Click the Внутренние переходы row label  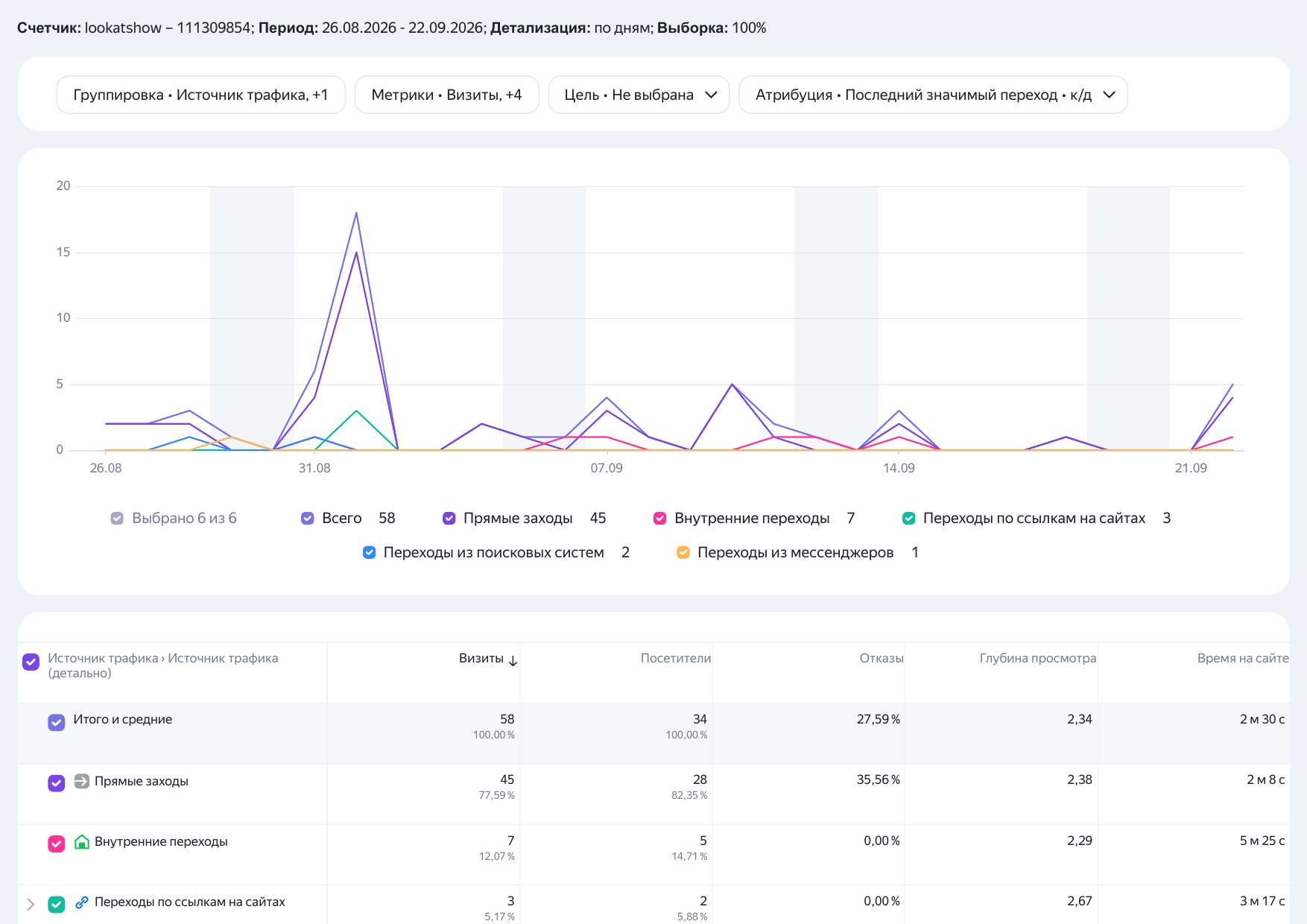tap(161, 841)
